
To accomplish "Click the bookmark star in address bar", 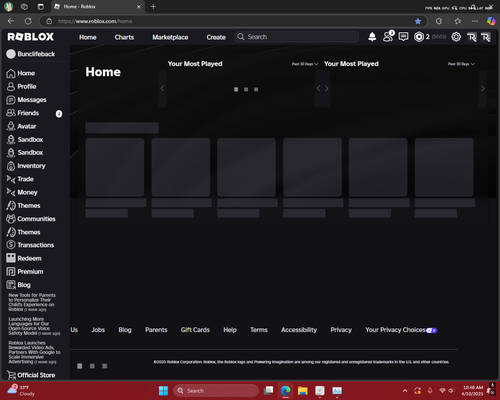I will [418, 21].
